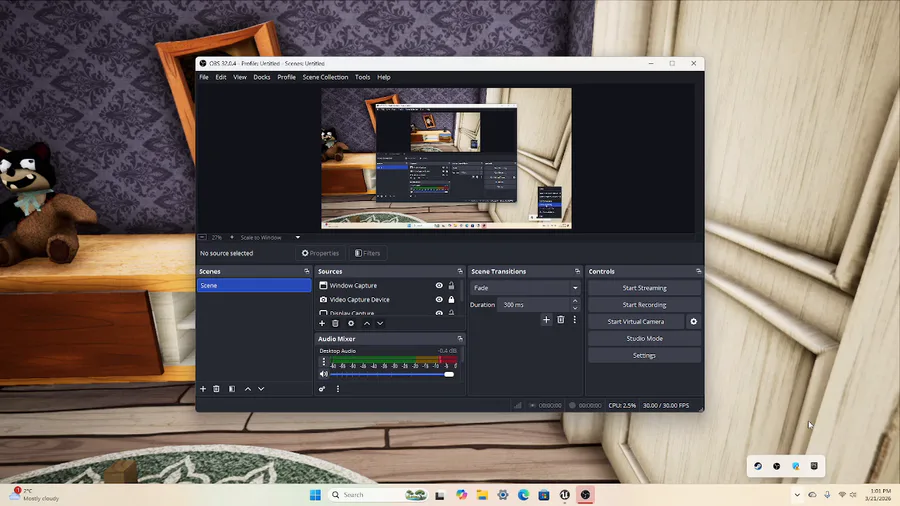Image resolution: width=900 pixels, height=506 pixels.
Task: Move scene down with arrow icon
Action: click(x=261, y=388)
